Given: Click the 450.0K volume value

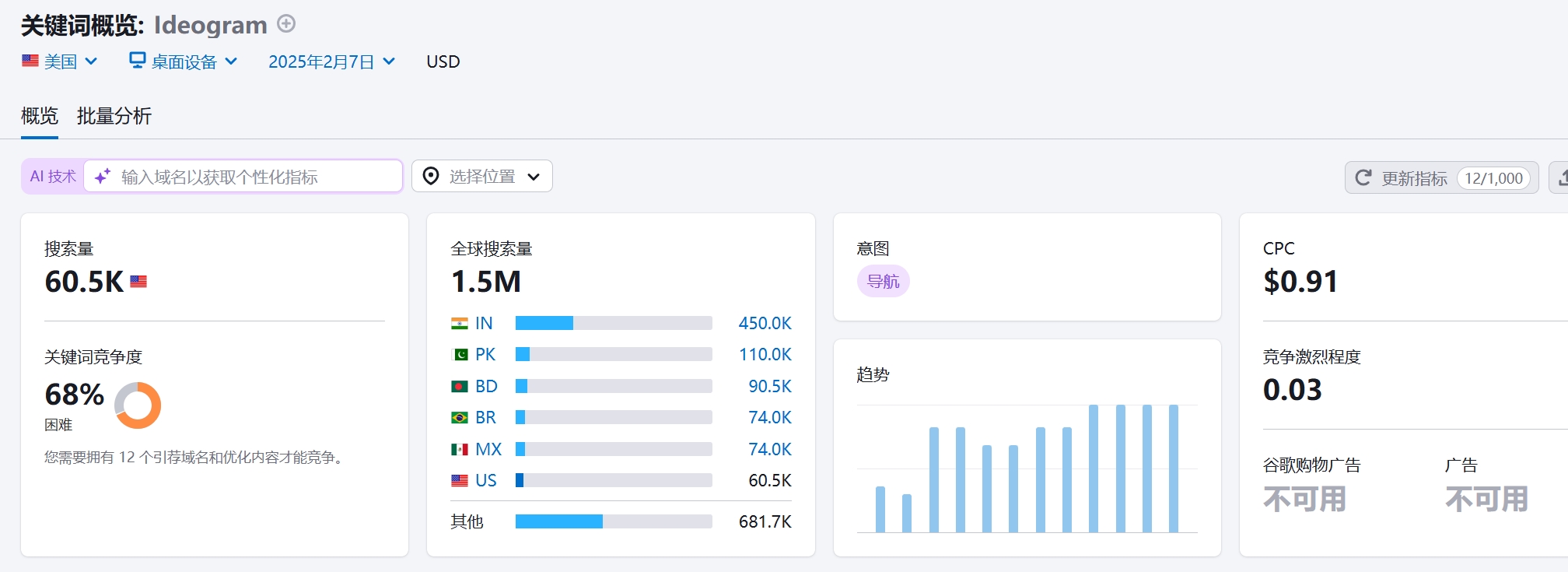Looking at the screenshot, I should click(765, 323).
